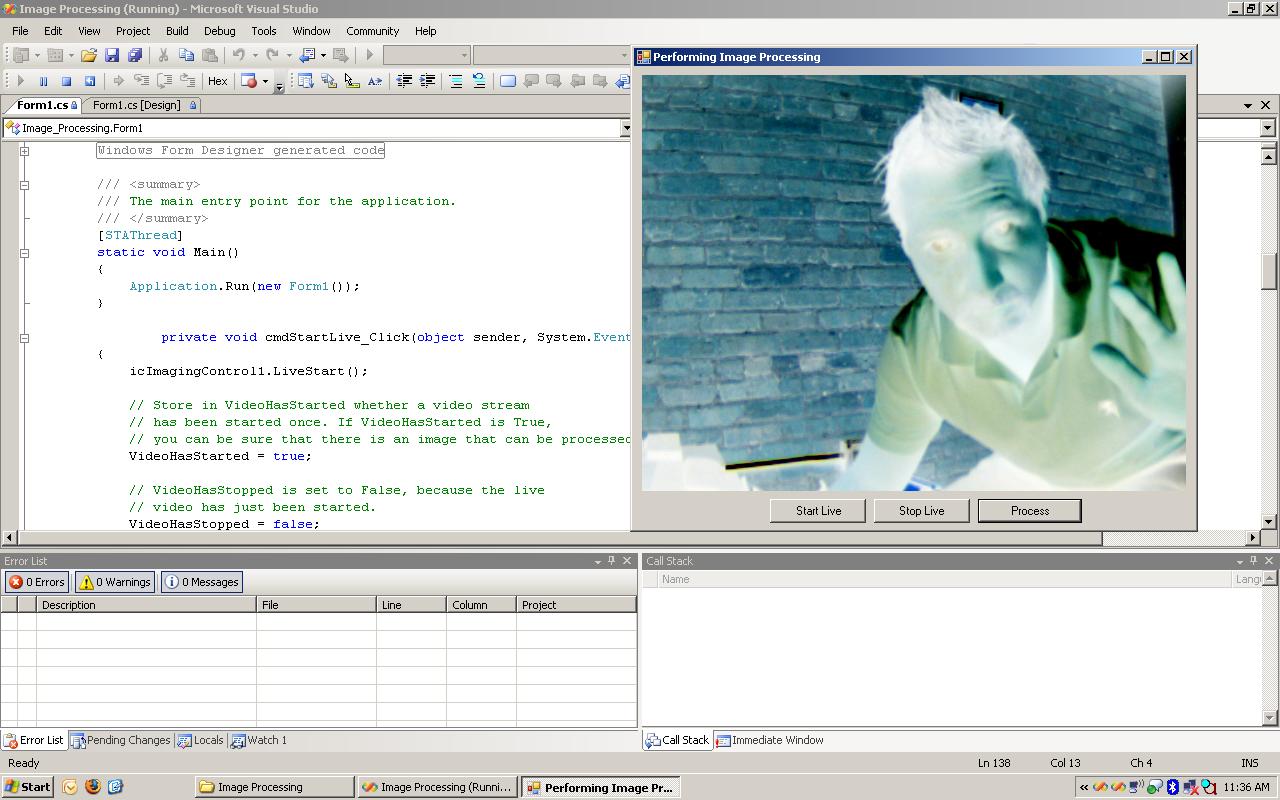The height and width of the screenshot is (800, 1280).
Task: Click the Toggle Bookmark icon
Action: pos(508,81)
